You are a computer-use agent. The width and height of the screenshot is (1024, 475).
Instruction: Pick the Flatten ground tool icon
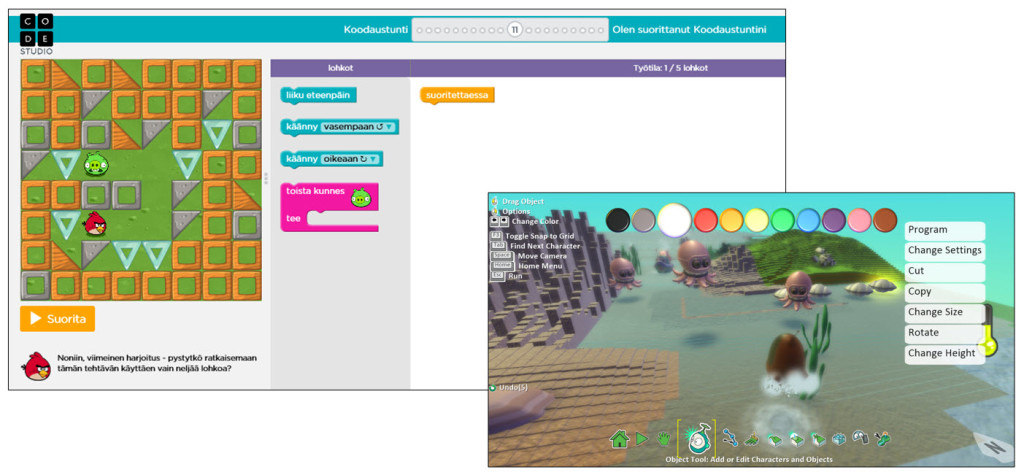(x=796, y=438)
